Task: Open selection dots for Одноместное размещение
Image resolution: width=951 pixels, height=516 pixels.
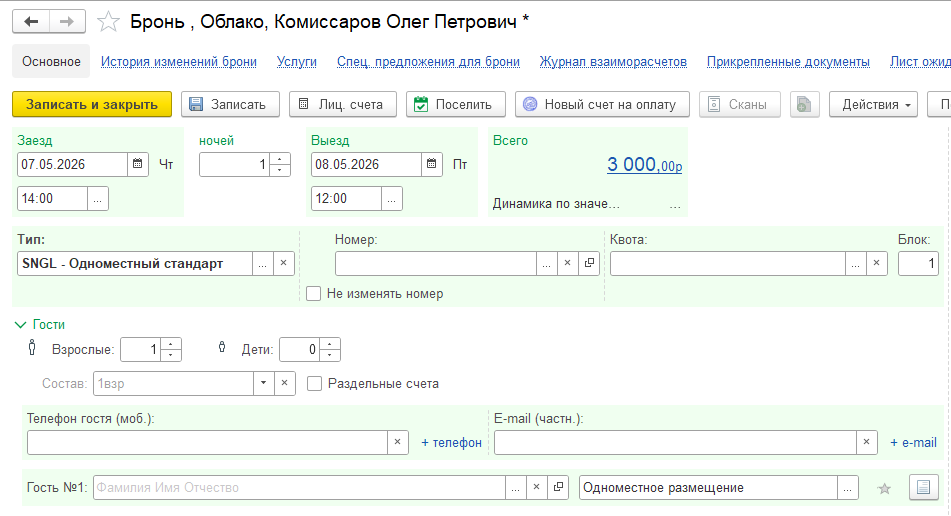Action: coord(847,488)
